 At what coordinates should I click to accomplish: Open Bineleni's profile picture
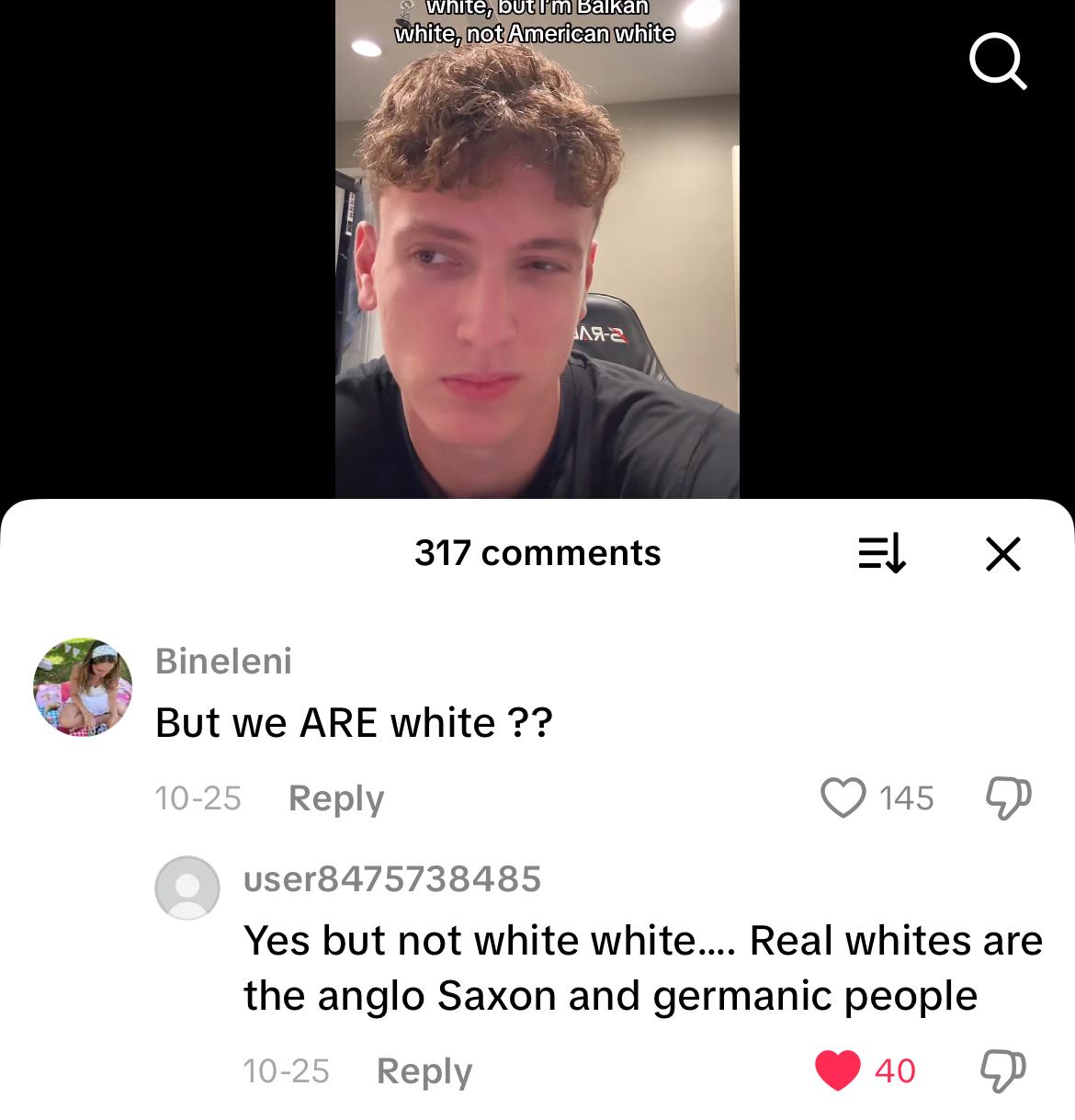(83, 687)
